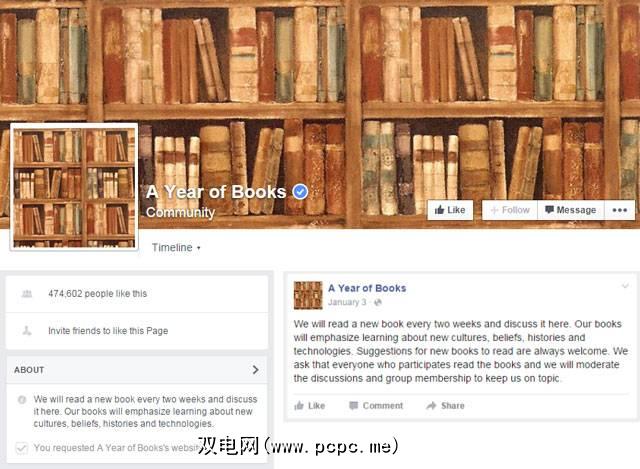Click the info icon in About description
This screenshot has width=640, height=469.
[x=22, y=399]
